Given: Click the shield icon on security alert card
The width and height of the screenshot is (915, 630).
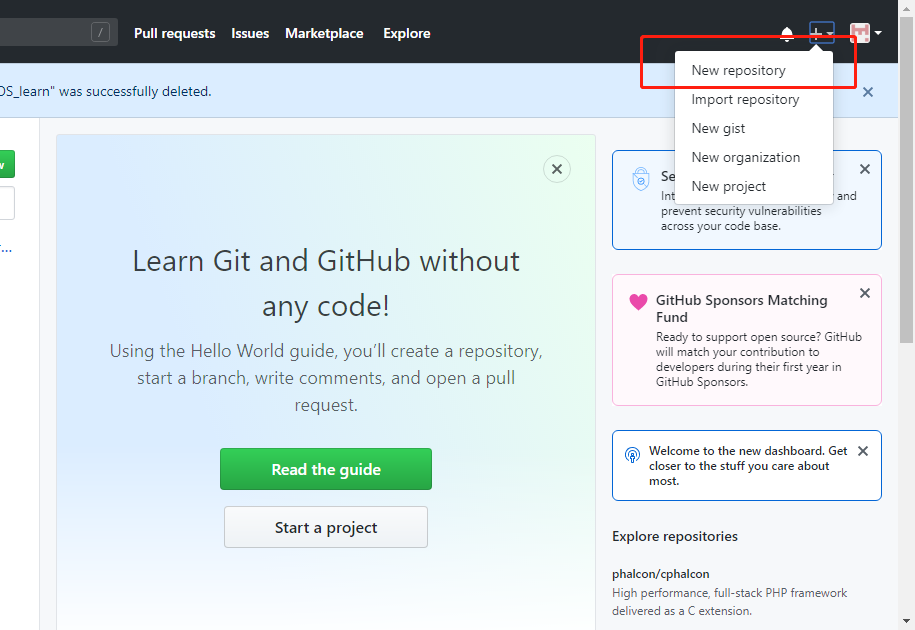Looking at the screenshot, I should tap(640, 177).
